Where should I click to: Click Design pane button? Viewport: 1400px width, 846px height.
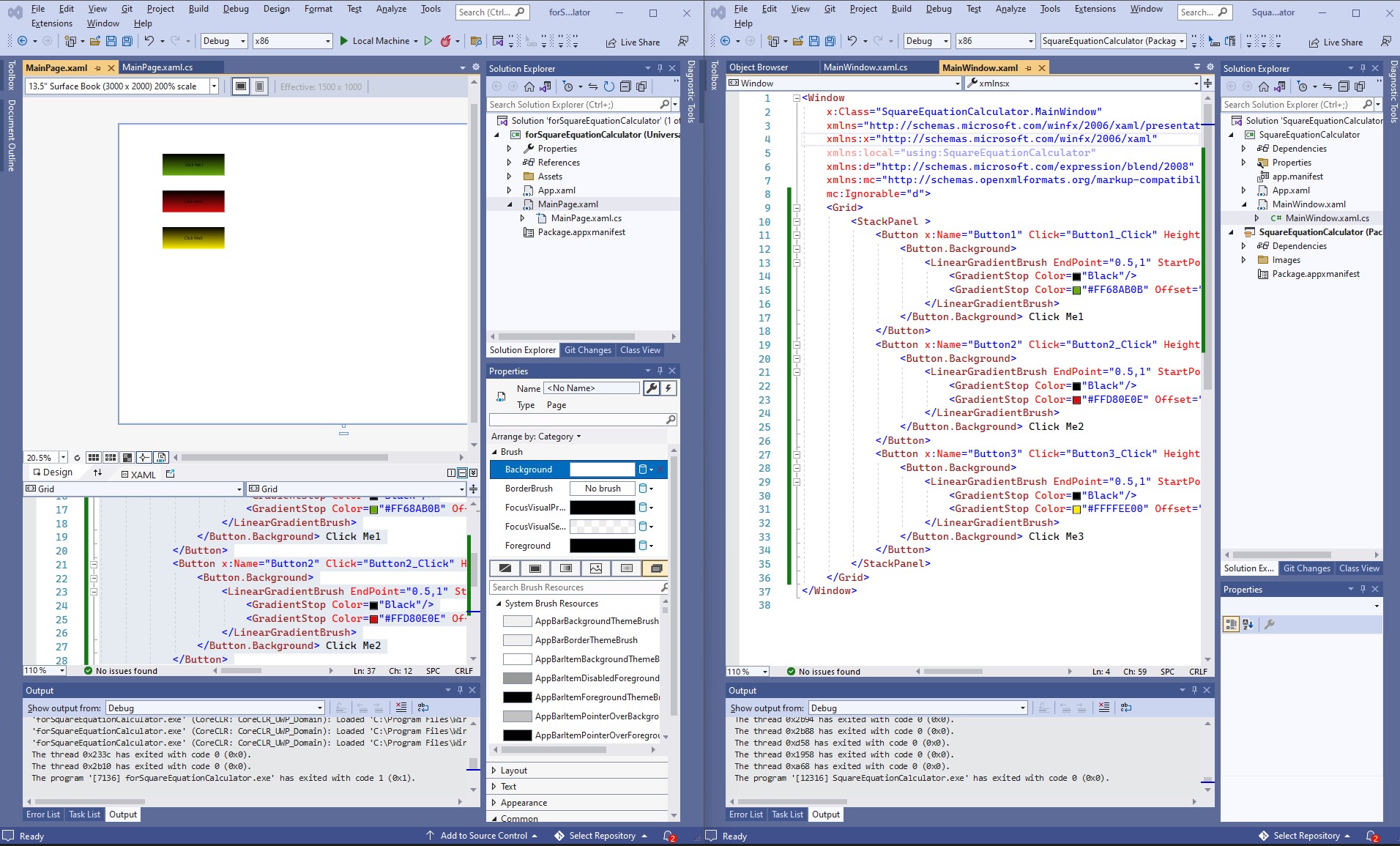[x=53, y=473]
